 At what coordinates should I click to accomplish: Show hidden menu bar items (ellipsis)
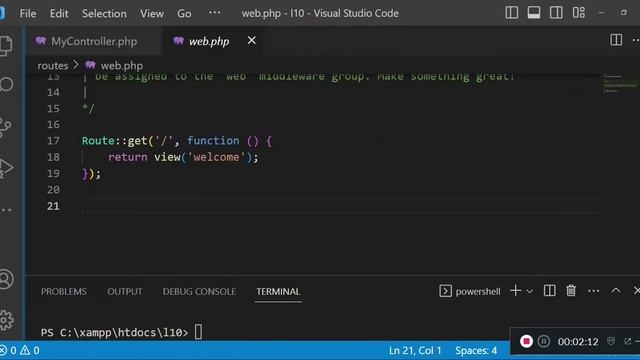pos(214,13)
